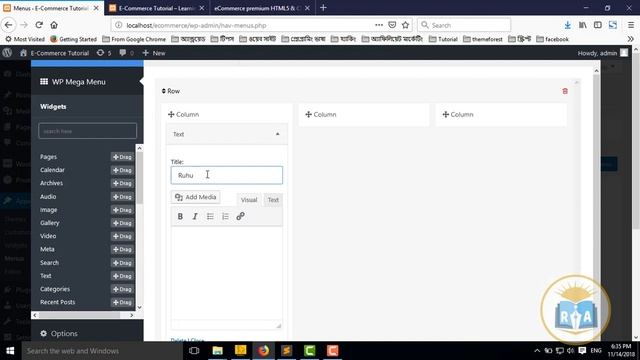Switch to eCommerce premium HTML5 tab

point(262,8)
